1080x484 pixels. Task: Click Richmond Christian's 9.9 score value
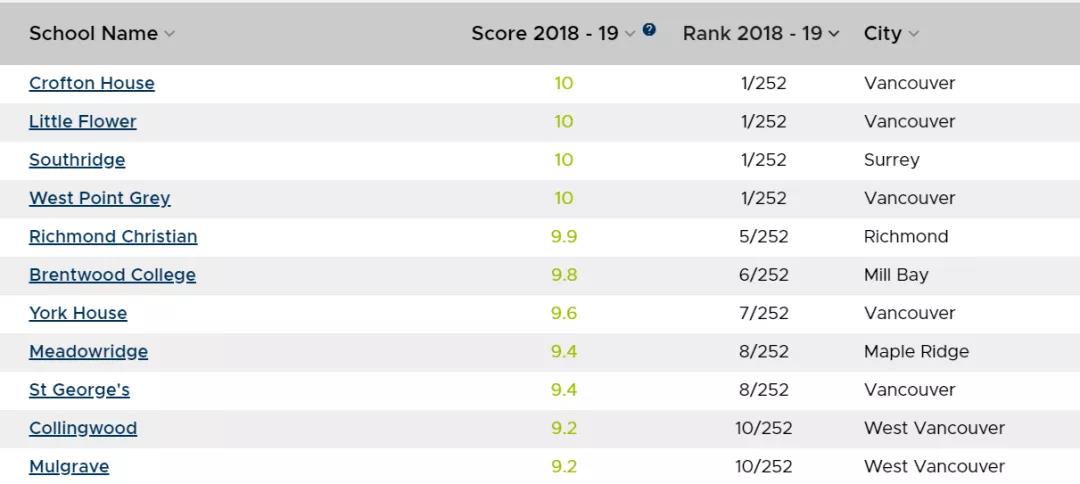pyautogui.click(x=564, y=237)
